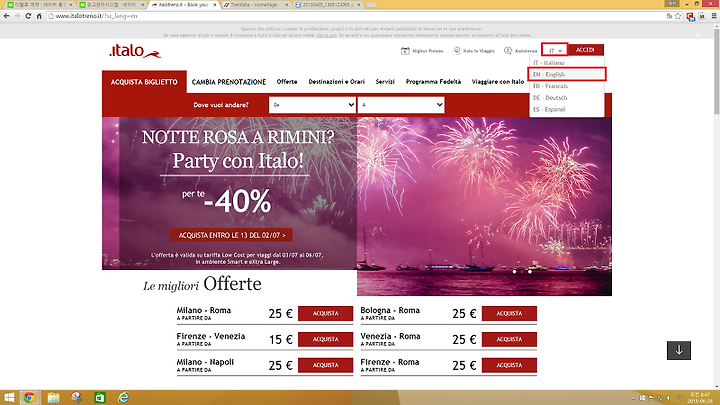Open Internet Explorer from the taskbar
The image size is (720, 405).
point(124,398)
